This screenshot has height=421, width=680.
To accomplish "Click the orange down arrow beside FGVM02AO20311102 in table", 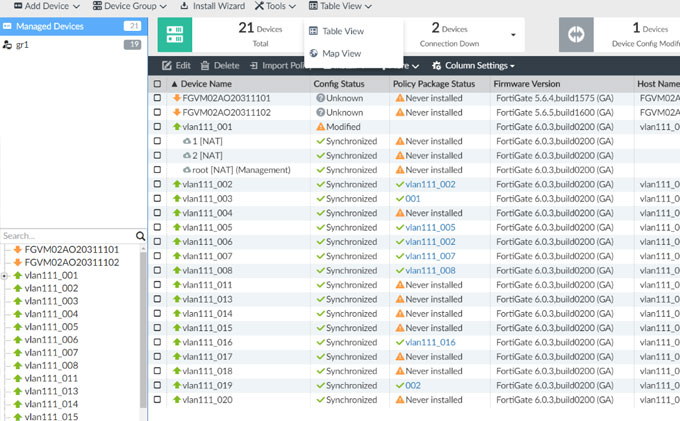I will pos(176,113).
